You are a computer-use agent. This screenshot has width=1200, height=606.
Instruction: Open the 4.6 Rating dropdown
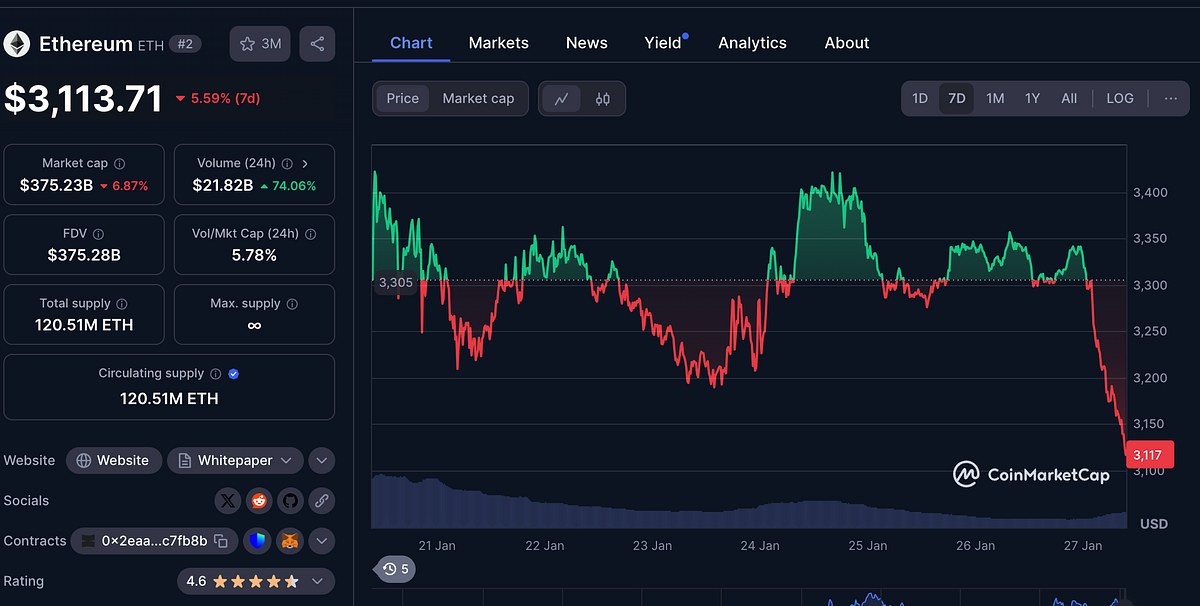coord(318,581)
